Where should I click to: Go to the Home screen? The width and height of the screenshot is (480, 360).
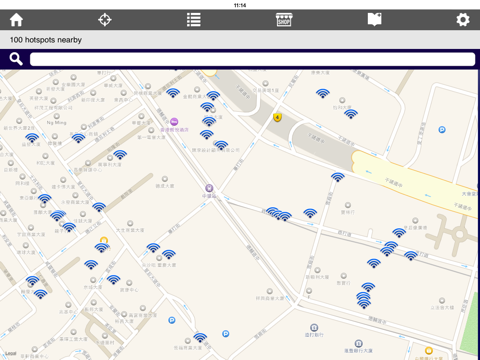click(16, 20)
